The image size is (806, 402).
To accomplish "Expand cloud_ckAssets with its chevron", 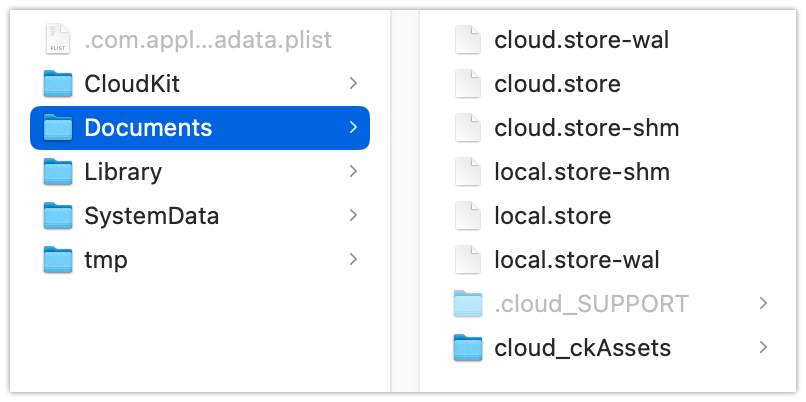I will point(763,348).
